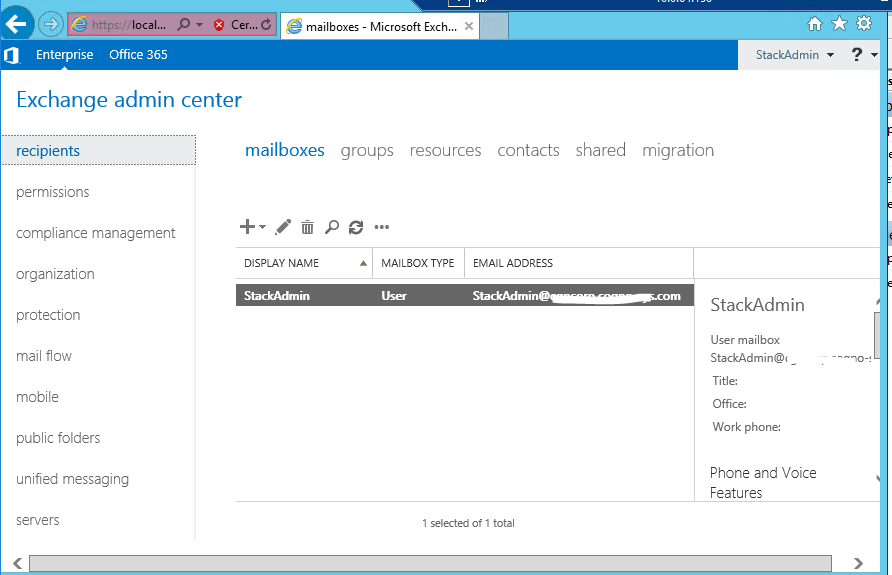Click the edit pencil icon
Screen dimensions: 892x575
pyautogui.click(x=283, y=227)
